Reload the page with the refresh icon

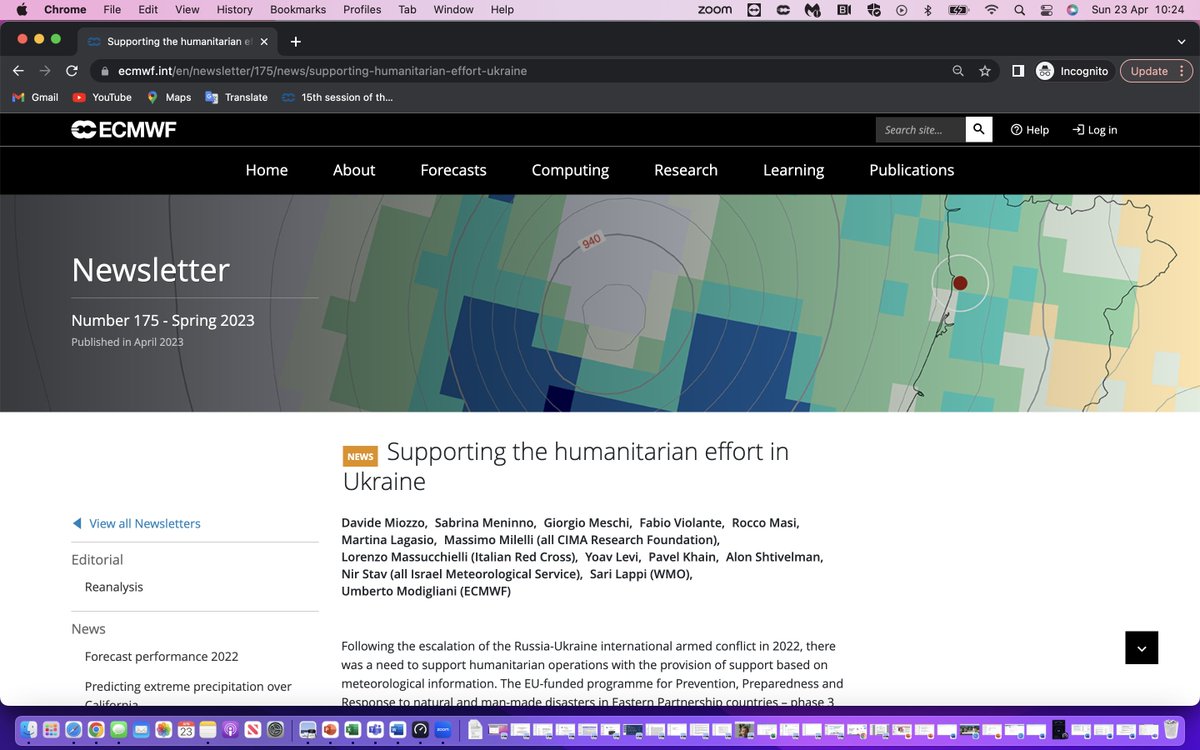[70, 71]
